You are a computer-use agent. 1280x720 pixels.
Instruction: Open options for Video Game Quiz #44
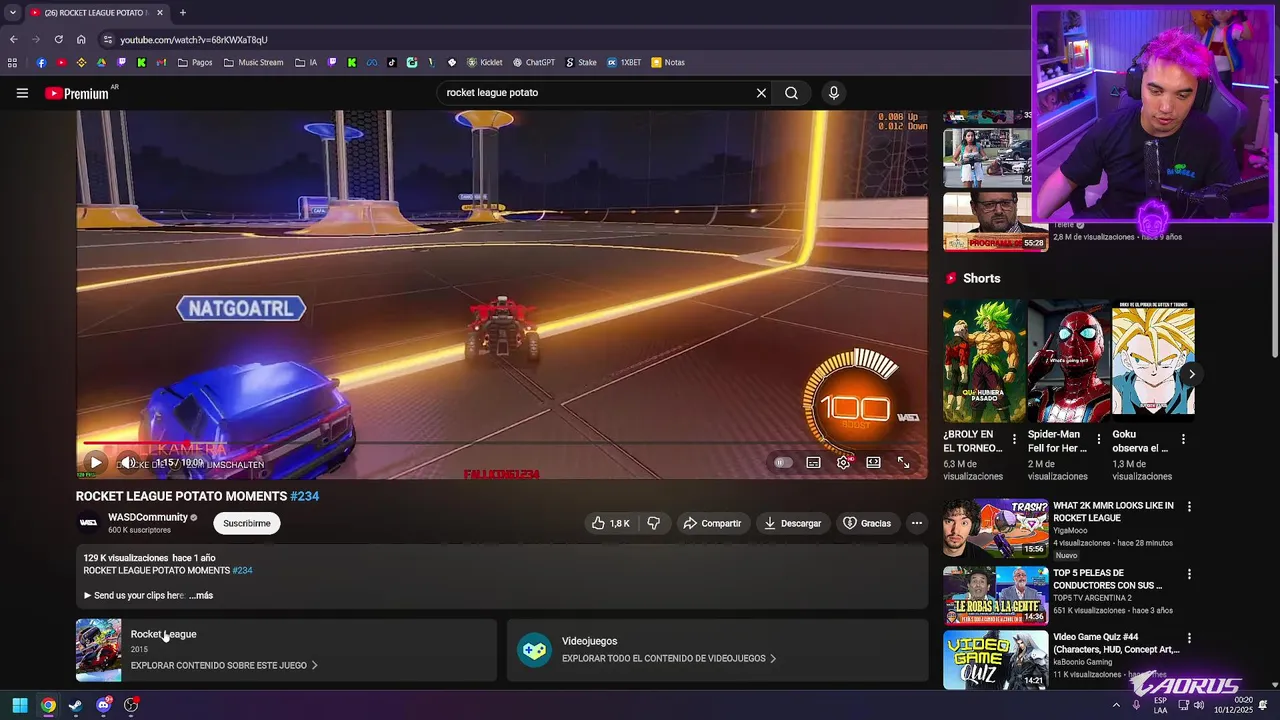[1189, 638]
